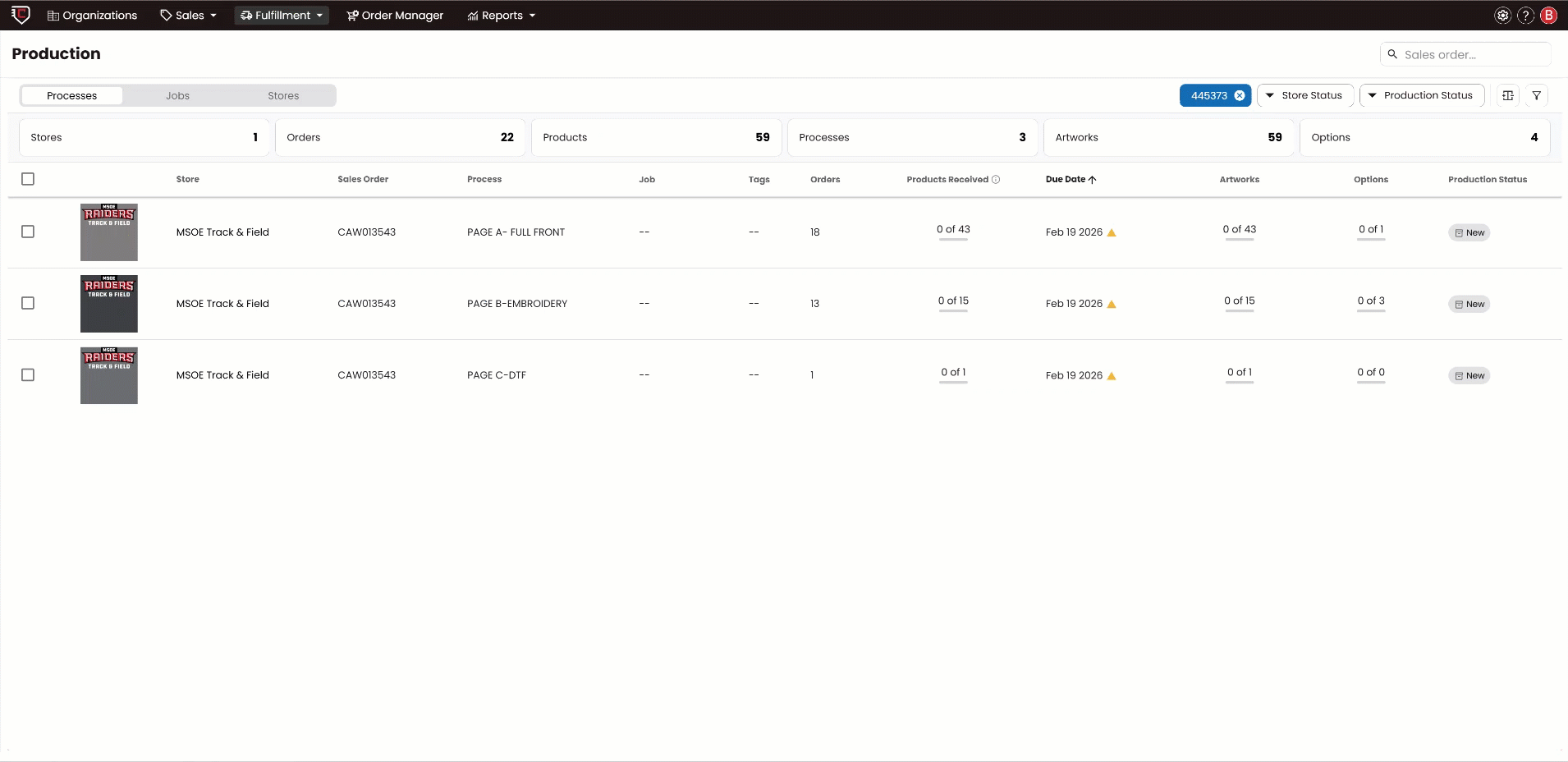The height and width of the screenshot is (762, 1568).
Task: Expand the Store Status dropdown
Action: (x=1304, y=96)
